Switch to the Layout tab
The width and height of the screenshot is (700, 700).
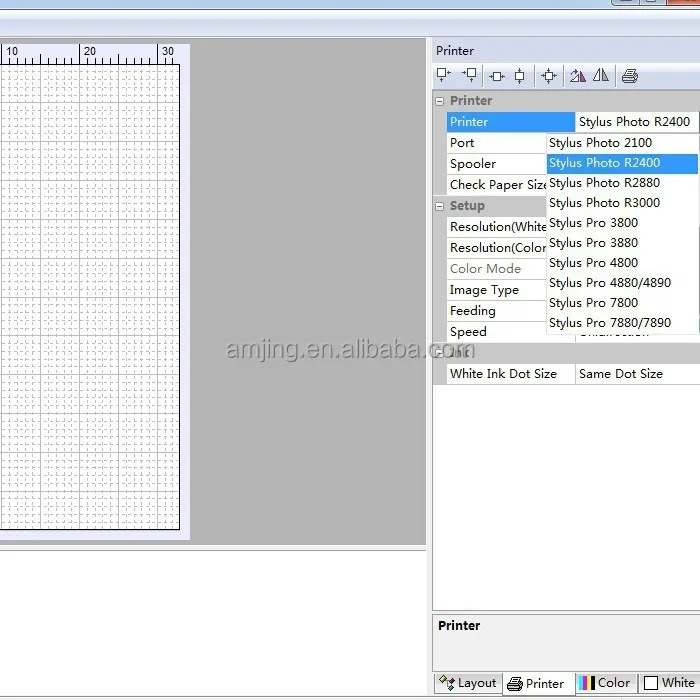[x=468, y=683]
